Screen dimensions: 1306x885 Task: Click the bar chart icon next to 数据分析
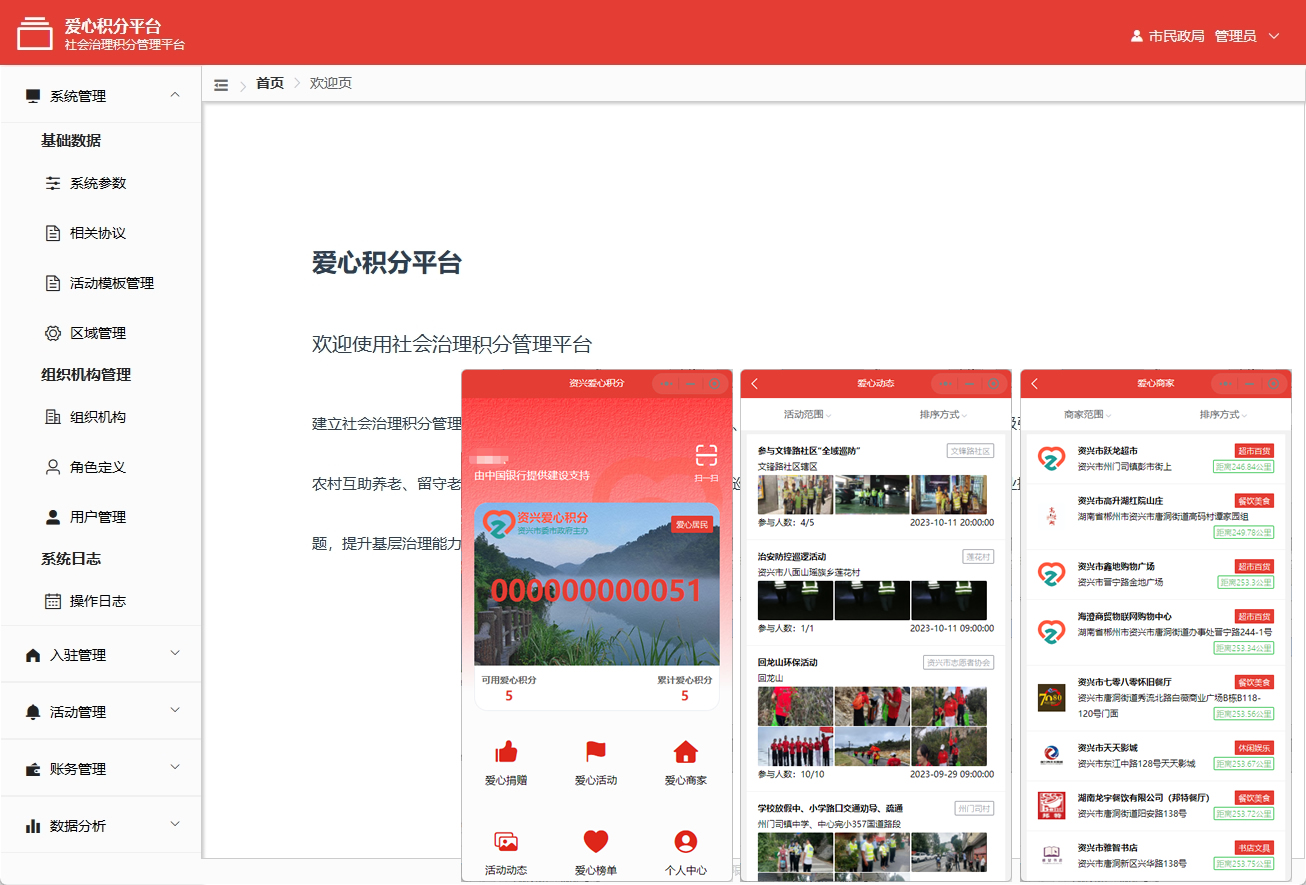[33, 826]
